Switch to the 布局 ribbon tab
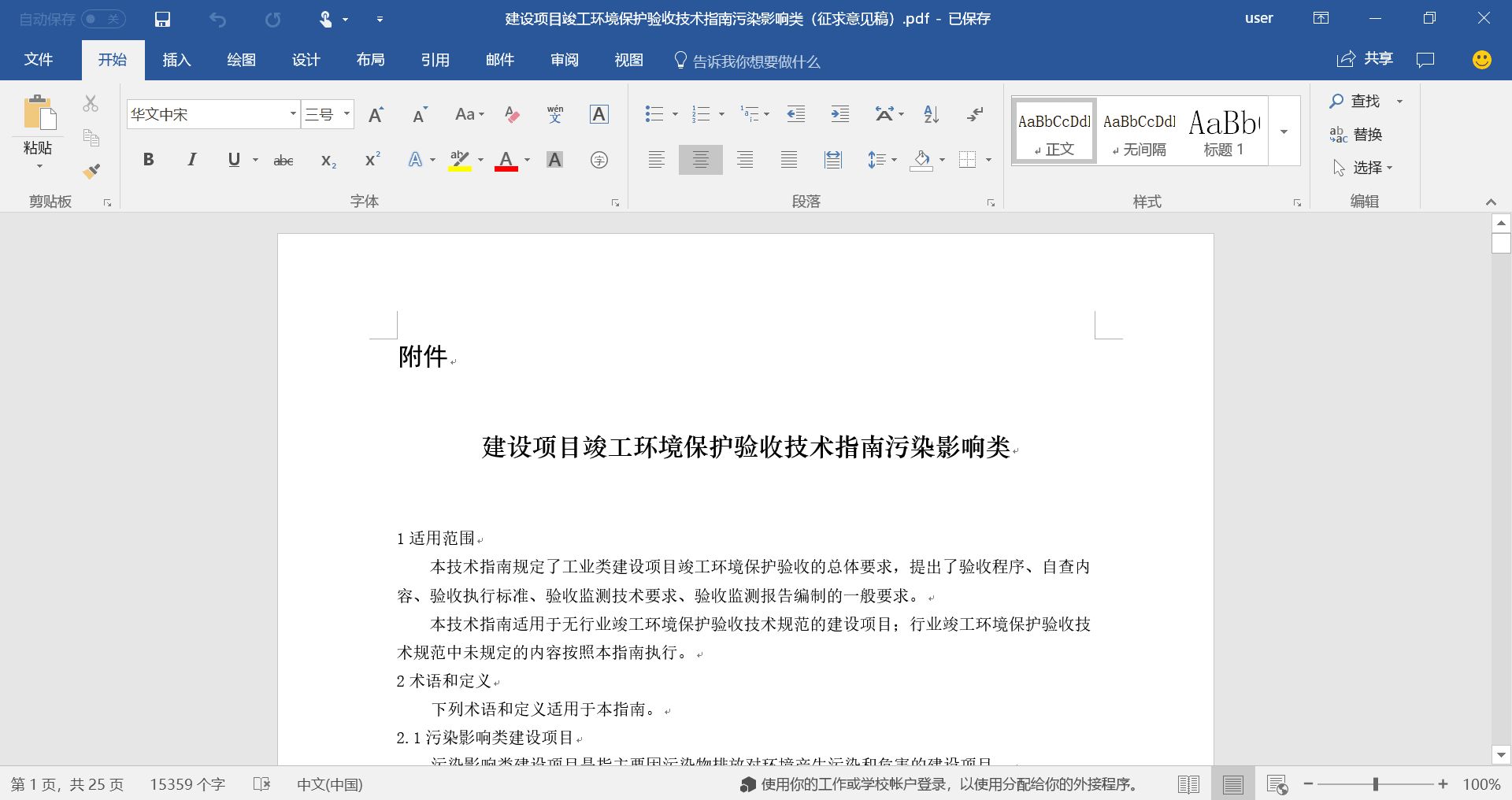 click(370, 60)
